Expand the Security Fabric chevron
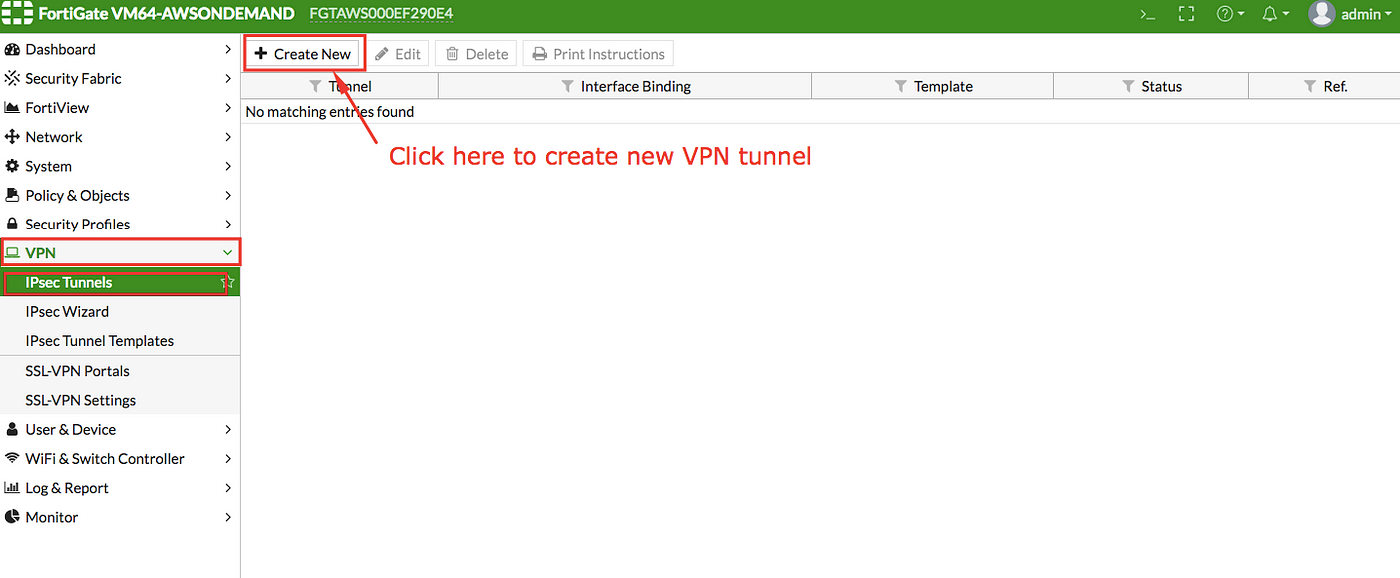 [228, 78]
